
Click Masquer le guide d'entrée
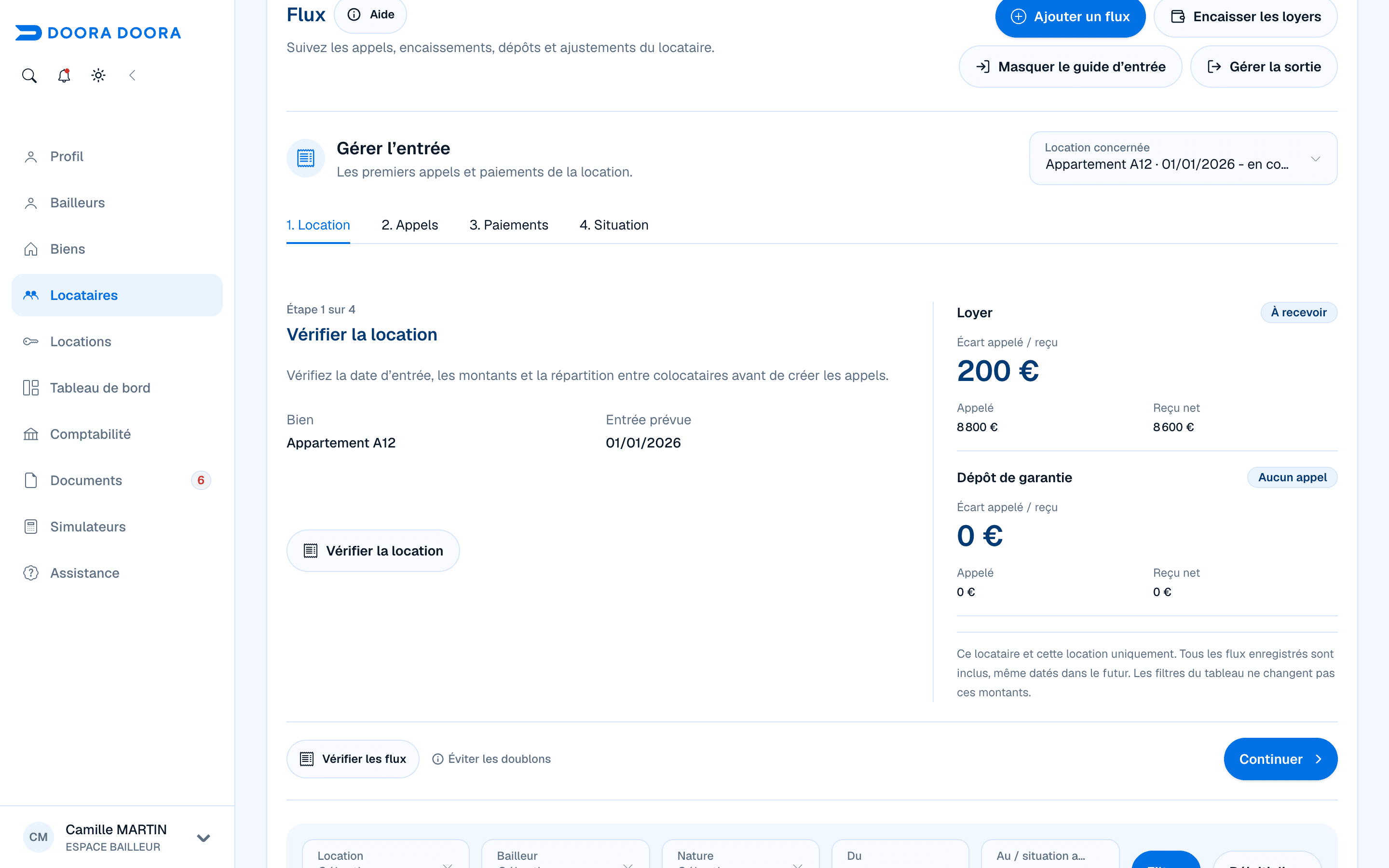click(x=1071, y=67)
